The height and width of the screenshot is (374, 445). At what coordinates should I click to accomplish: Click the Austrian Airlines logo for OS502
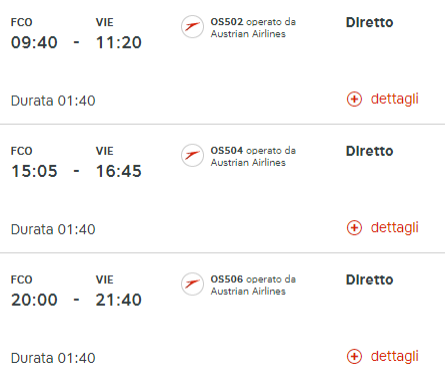(192, 27)
